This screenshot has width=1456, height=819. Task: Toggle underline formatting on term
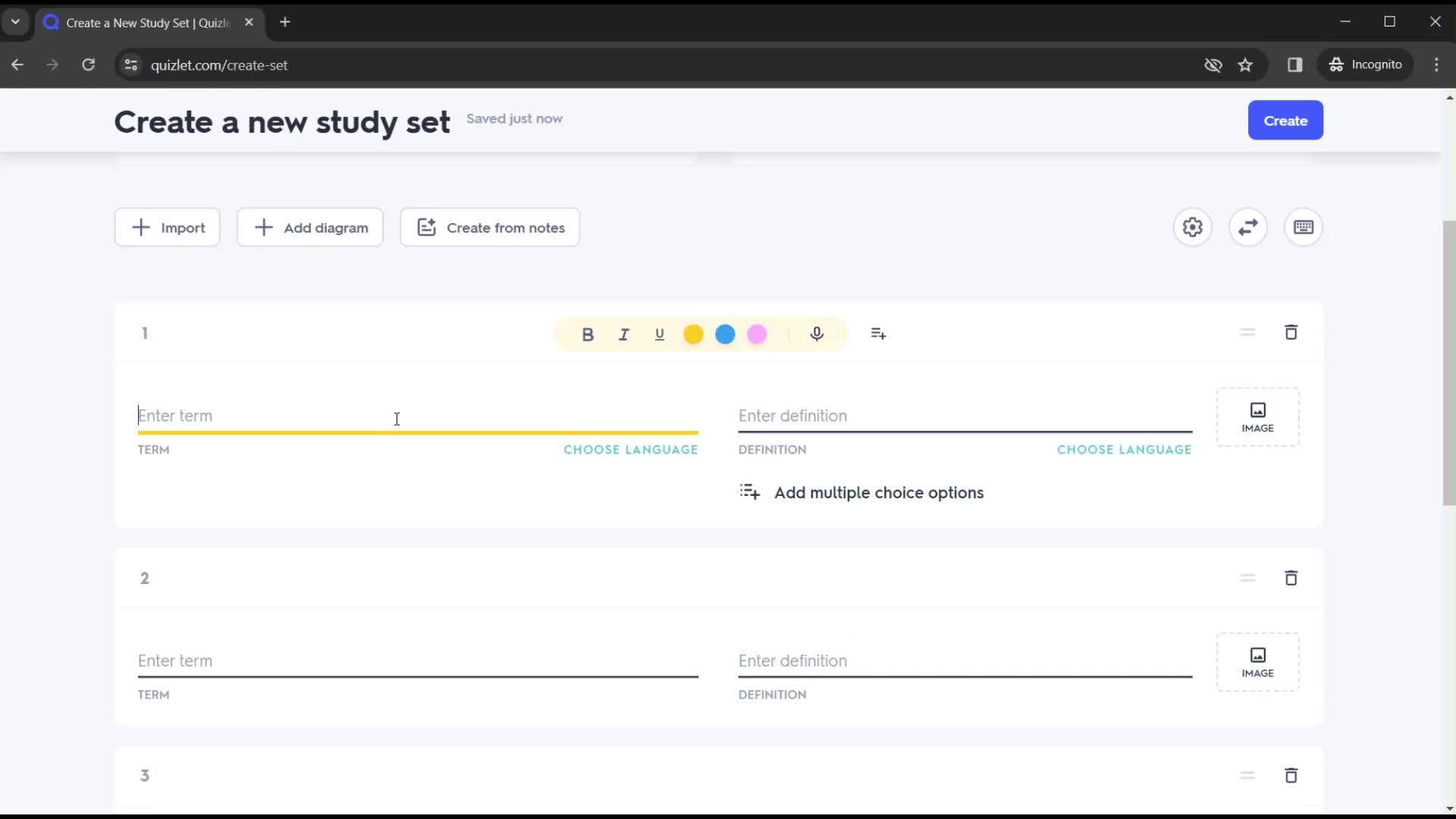click(660, 334)
